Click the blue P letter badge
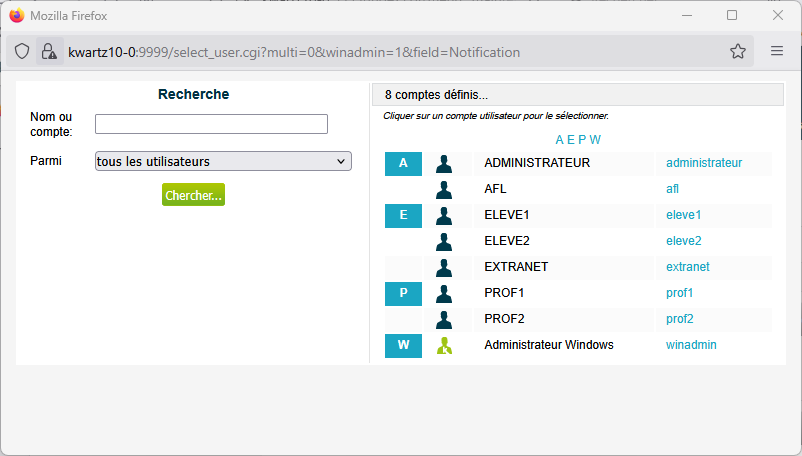 point(404,294)
